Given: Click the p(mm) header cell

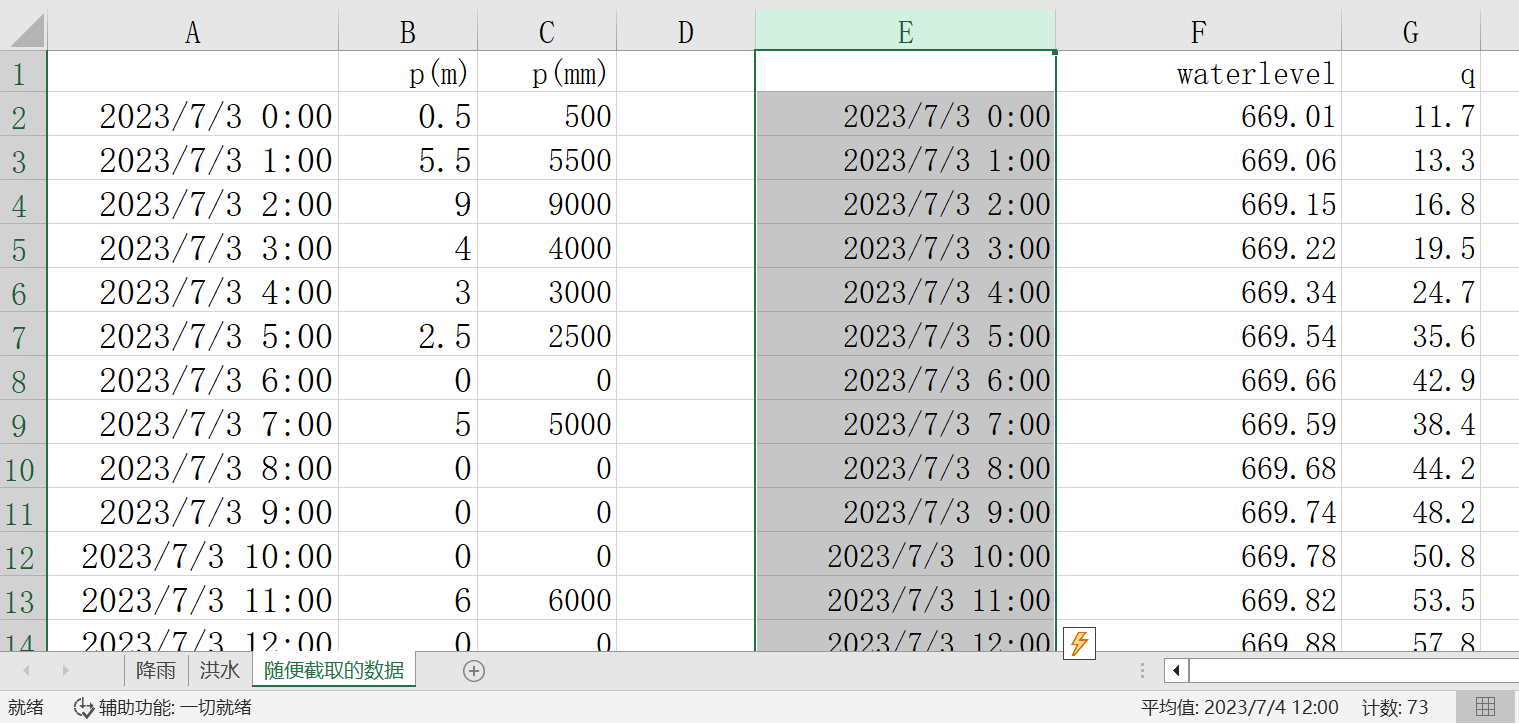Looking at the screenshot, I should [x=547, y=72].
